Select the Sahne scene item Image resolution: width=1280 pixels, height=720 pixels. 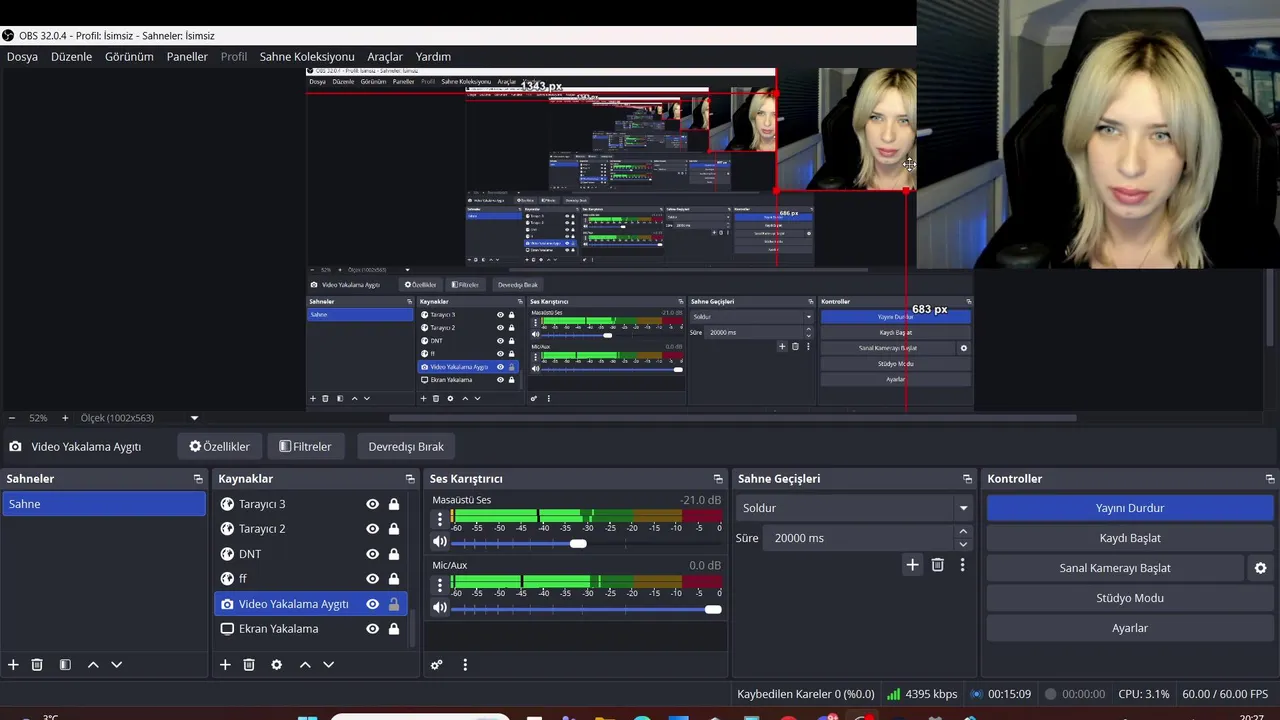[x=104, y=504]
